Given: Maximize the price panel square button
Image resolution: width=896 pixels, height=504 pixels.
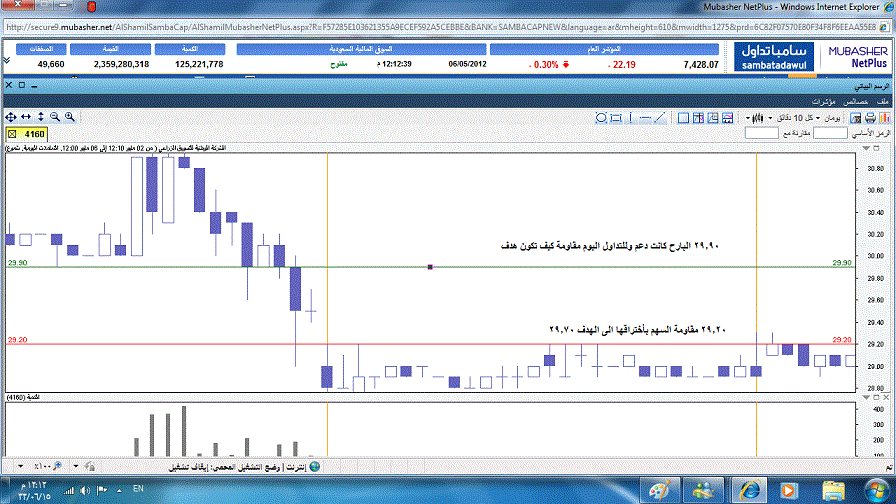Looking at the screenshot, I should (x=876, y=148).
